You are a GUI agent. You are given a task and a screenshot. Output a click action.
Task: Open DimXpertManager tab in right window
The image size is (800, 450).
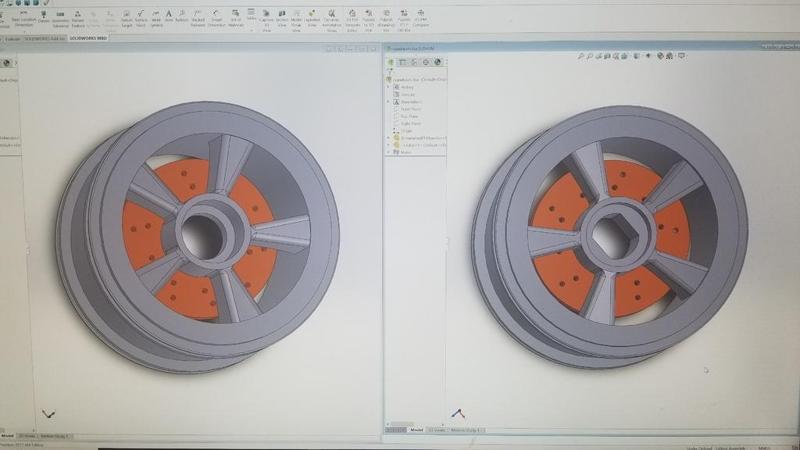[x=426, y=62]
